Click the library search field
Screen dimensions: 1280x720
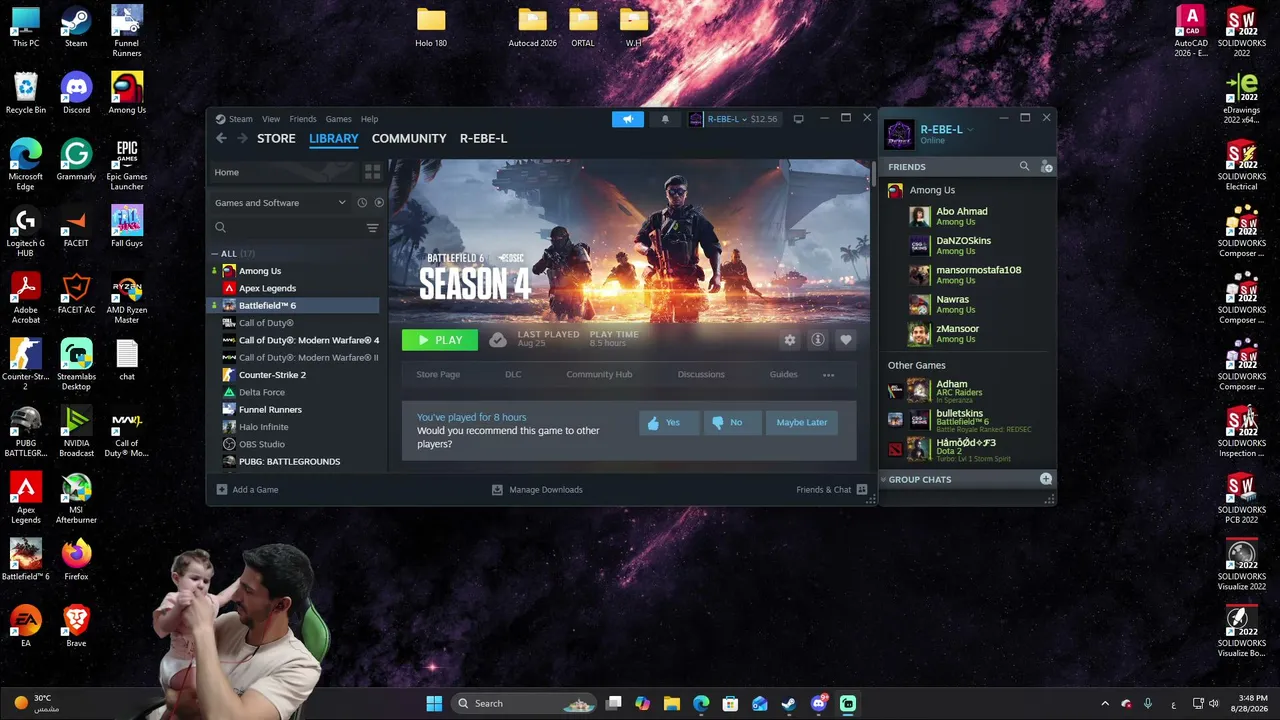click(x=287, y=228)
